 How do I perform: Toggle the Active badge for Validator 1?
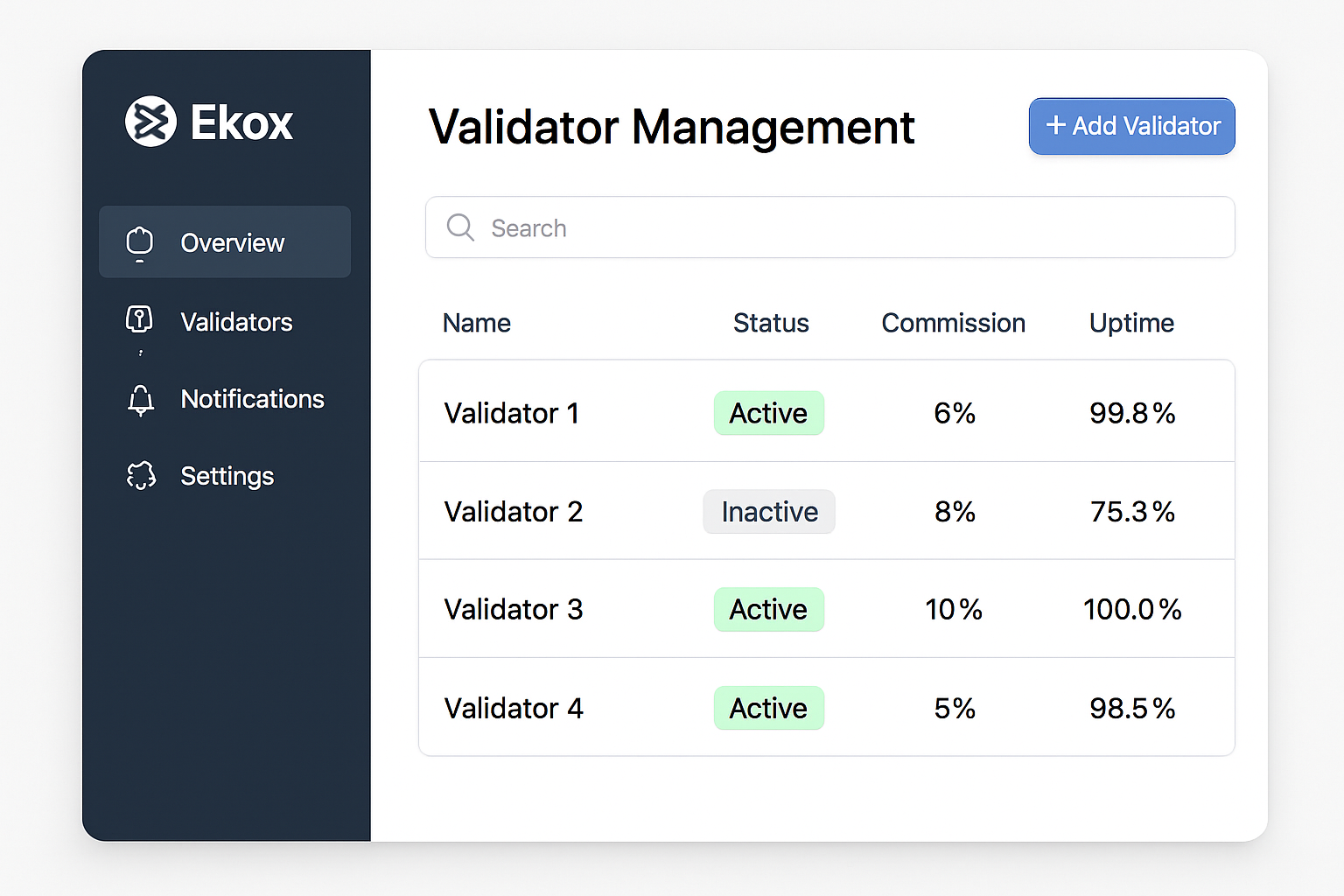(x=769, y=413)
